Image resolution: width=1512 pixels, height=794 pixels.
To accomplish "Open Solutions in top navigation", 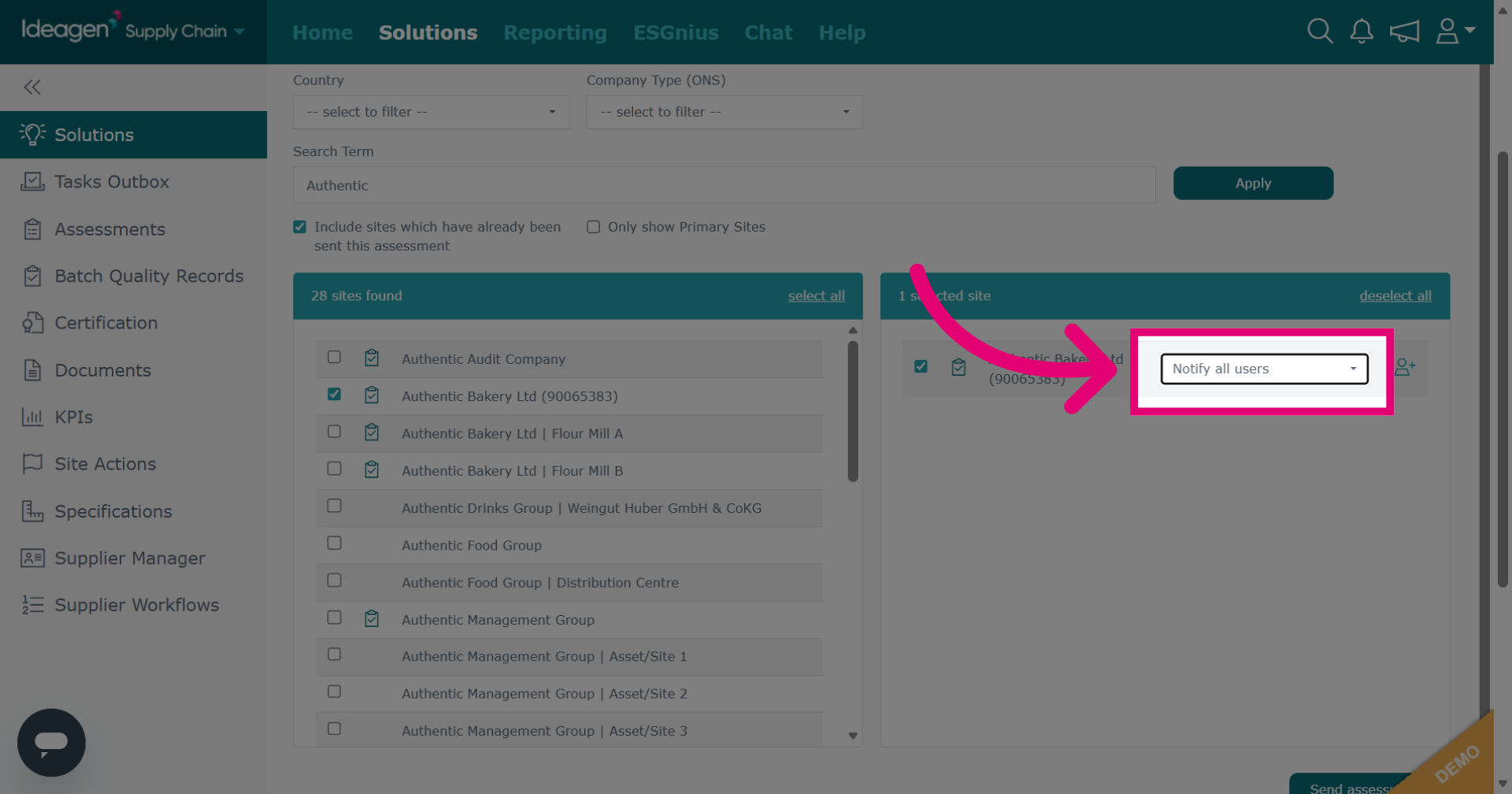I will pos(428,32).
